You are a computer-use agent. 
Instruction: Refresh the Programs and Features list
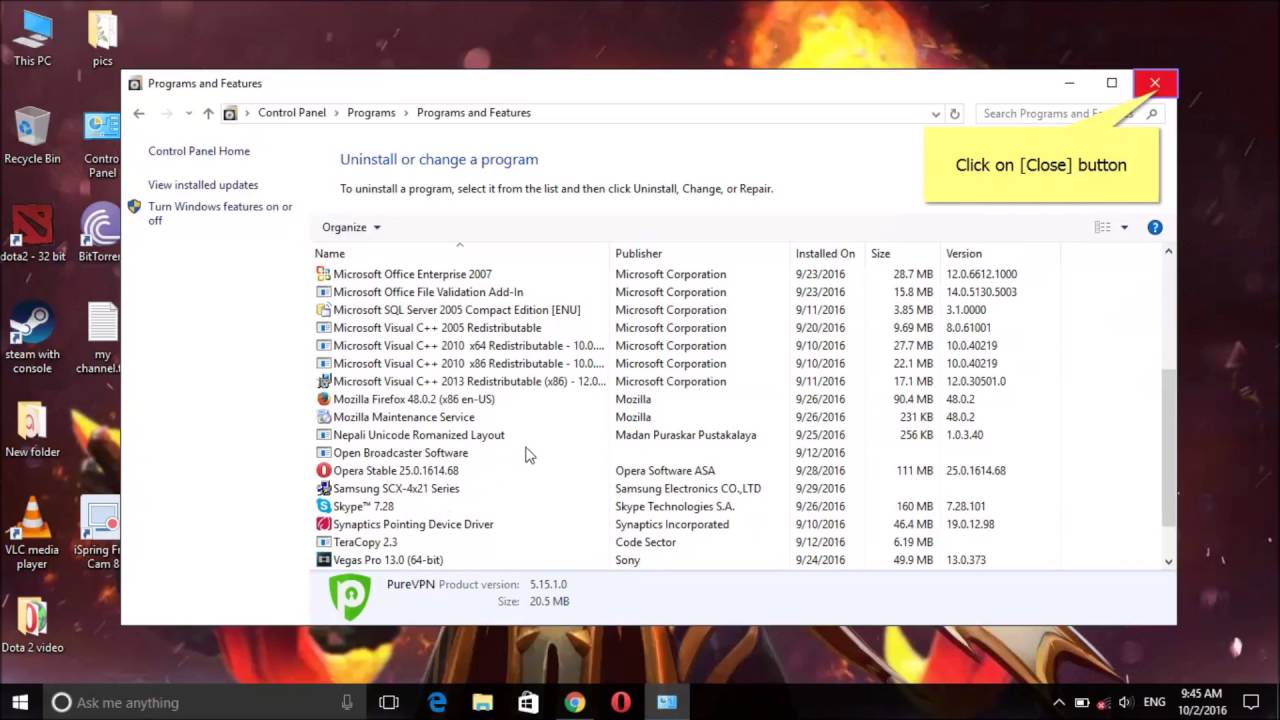point(954,113)
